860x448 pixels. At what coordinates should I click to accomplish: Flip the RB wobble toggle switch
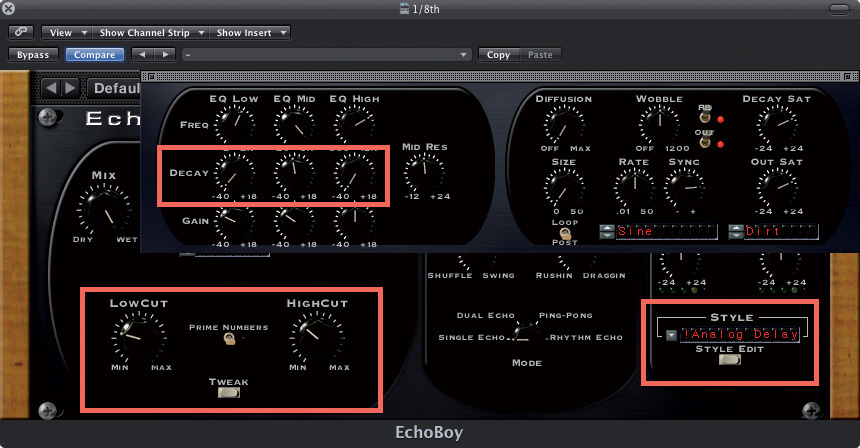click(705, 117)
